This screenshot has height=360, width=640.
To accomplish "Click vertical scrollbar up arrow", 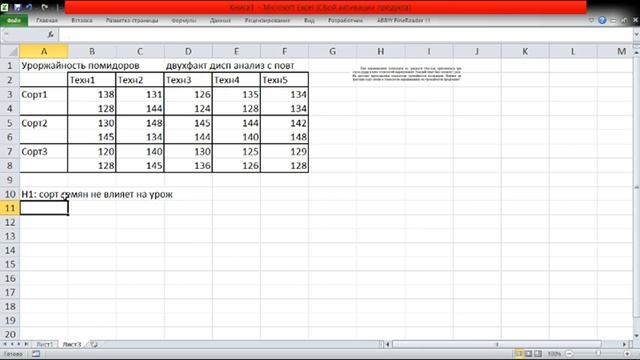I will click(636, 53).
